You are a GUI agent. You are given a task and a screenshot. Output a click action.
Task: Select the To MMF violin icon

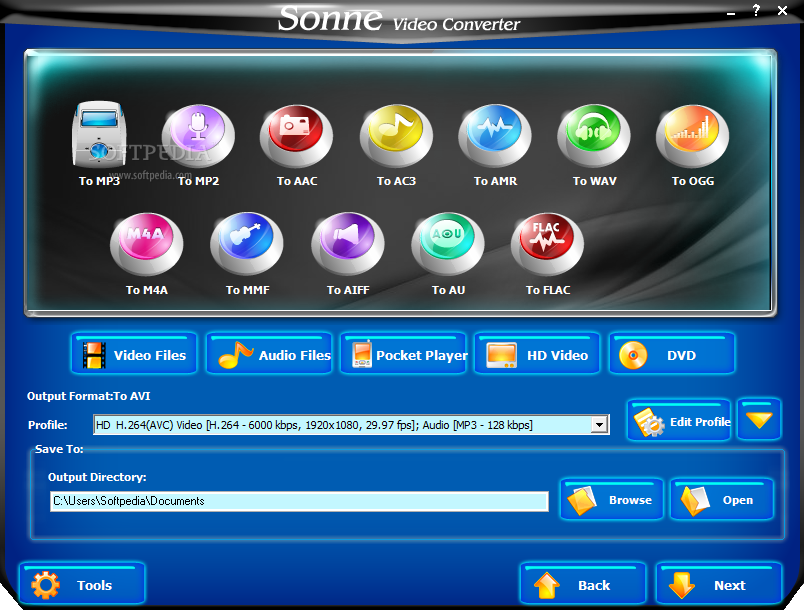[247, 245]
